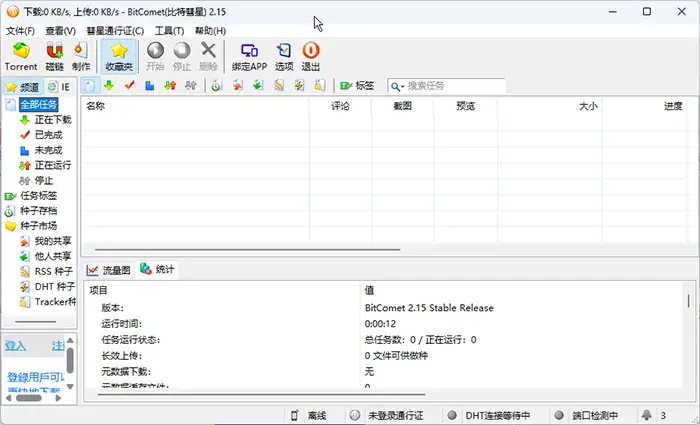Select 任务标签 in the sidebar tree
700x425 pixels.
click(x=38, y=196)
